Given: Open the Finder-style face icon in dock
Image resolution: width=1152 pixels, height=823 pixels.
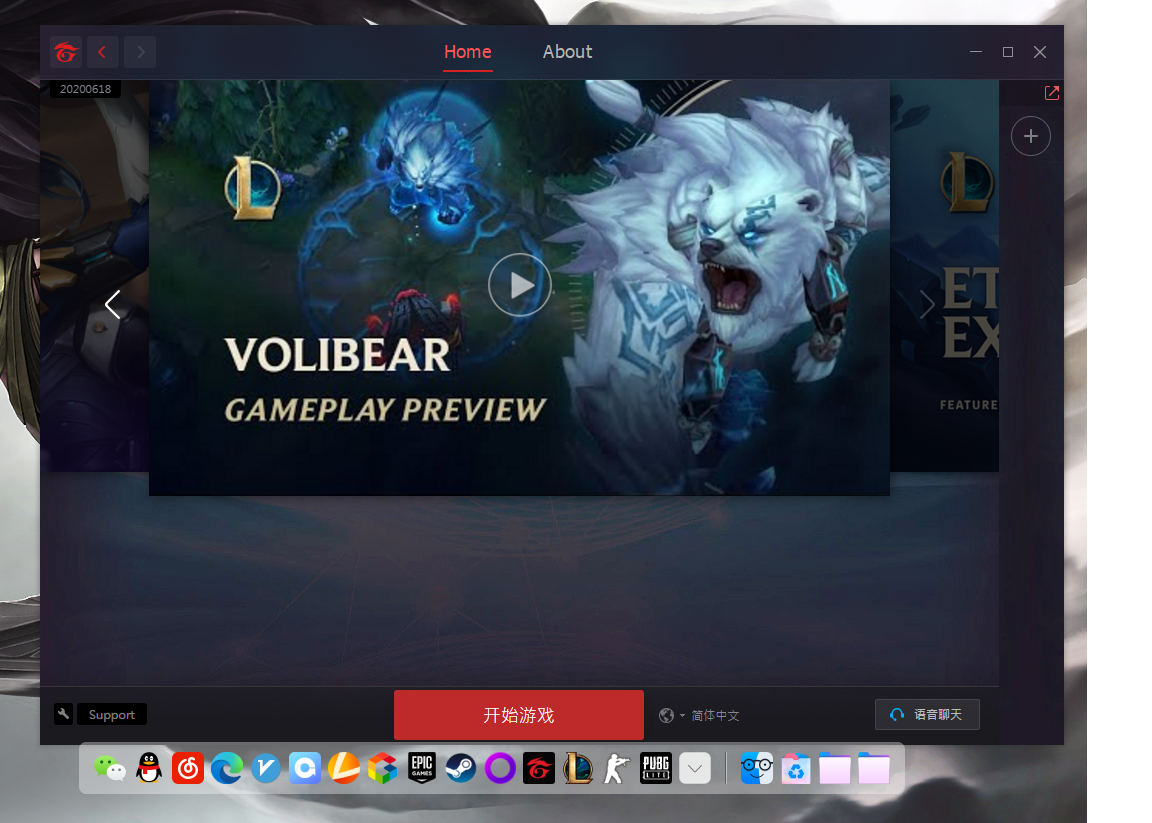Looking at the screenshot, I should (756, 769).
